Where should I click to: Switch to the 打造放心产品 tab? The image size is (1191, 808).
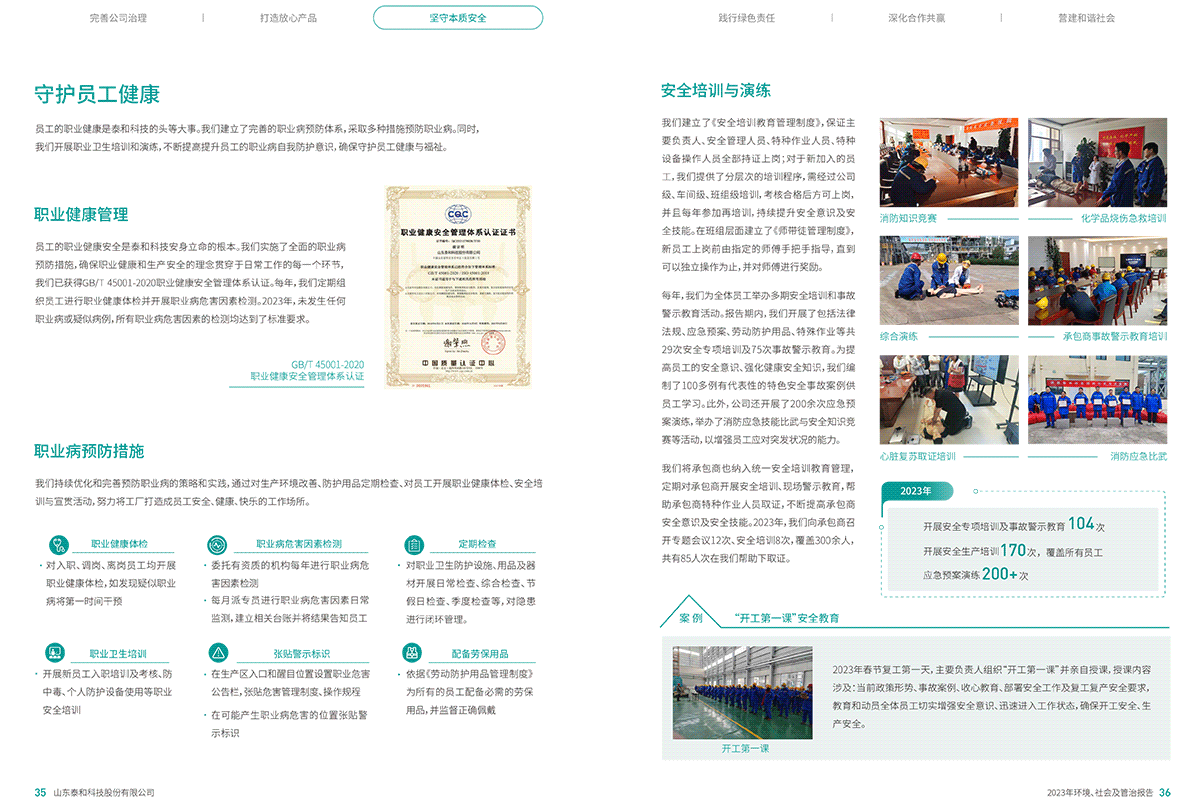288,18
